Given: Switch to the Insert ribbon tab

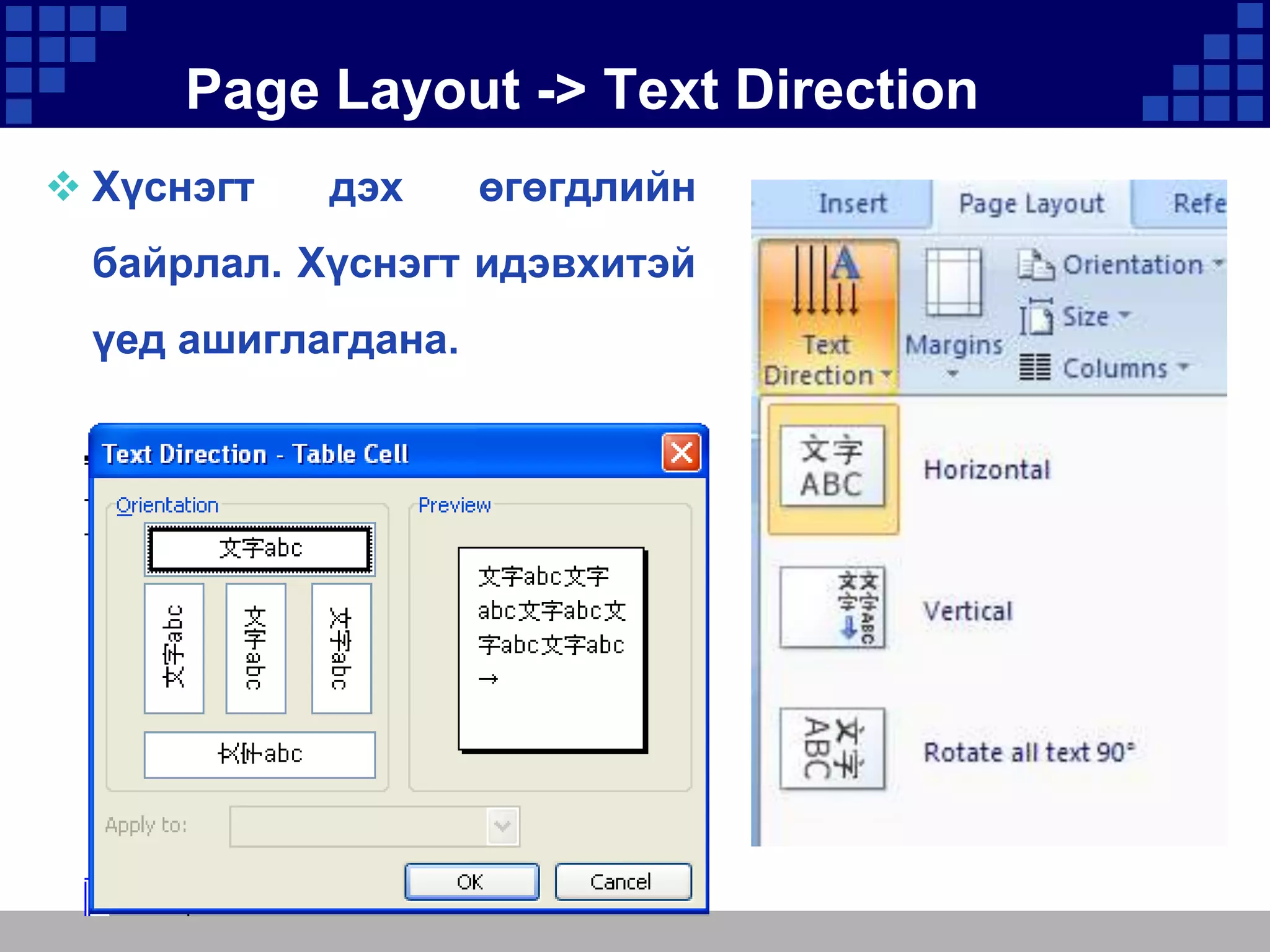Looking at the screenshot, I should coord(853,204).
